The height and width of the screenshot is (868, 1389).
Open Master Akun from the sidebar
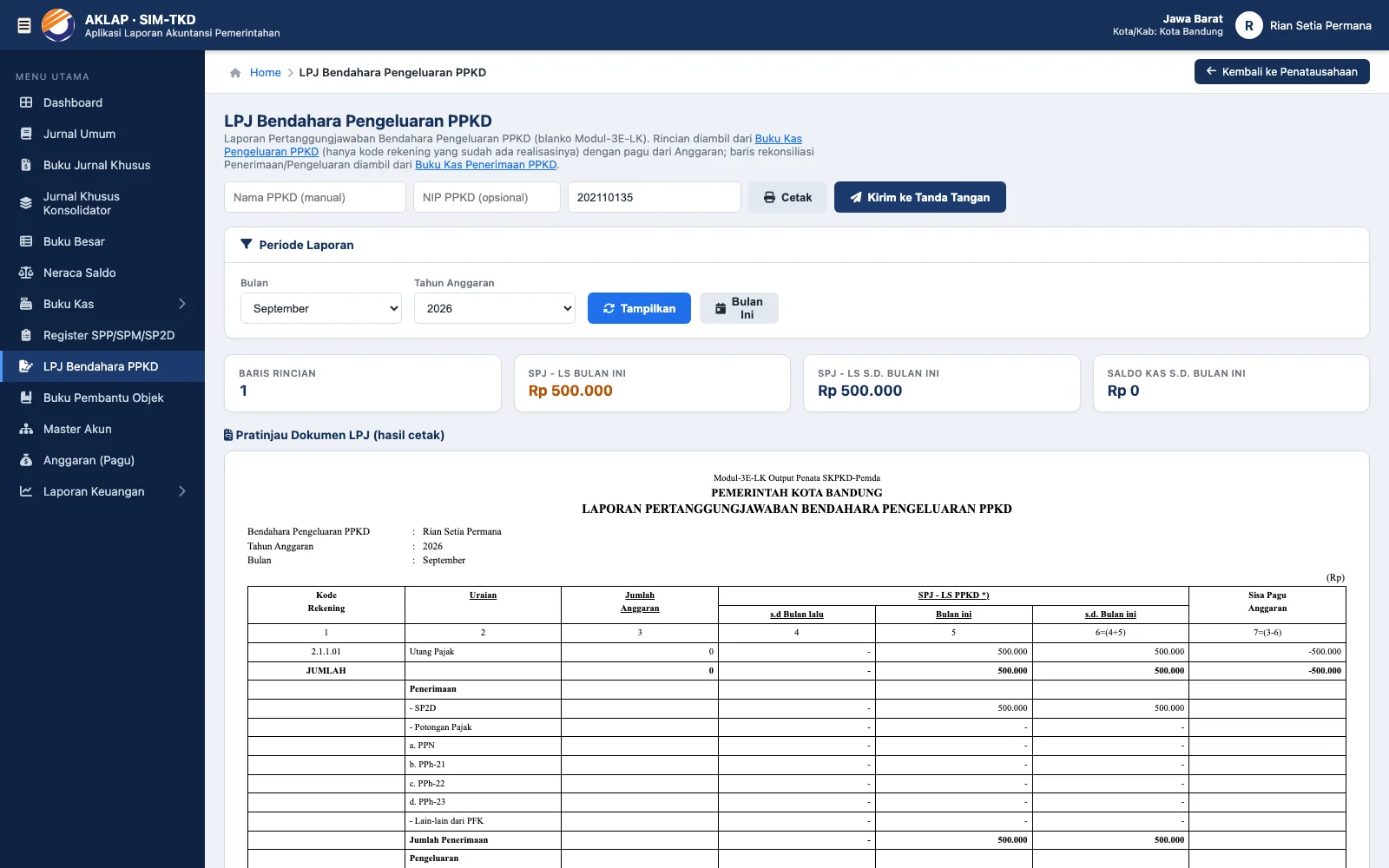point(102,429)
